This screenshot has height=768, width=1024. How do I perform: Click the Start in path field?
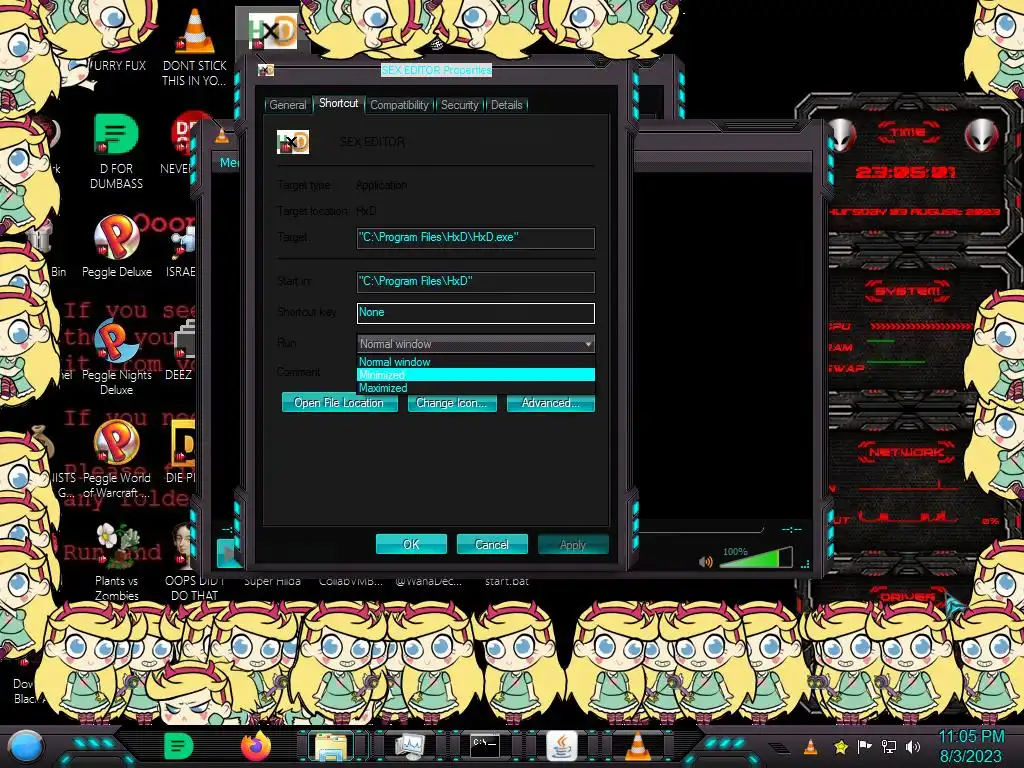tap(475, 281)
